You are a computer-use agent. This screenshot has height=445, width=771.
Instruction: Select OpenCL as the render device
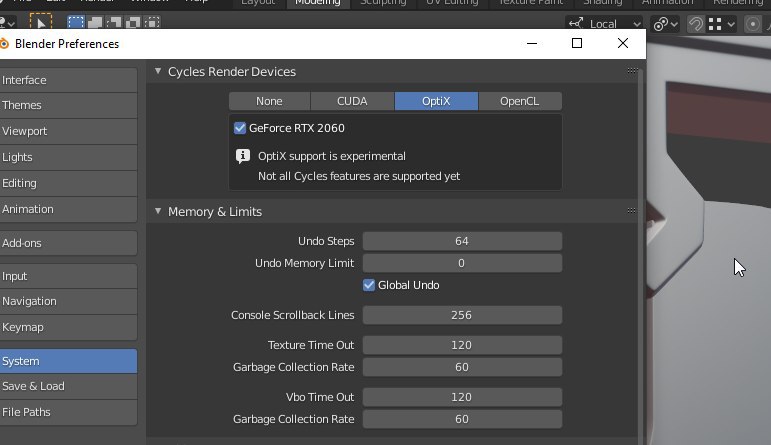tap(520, 101)
